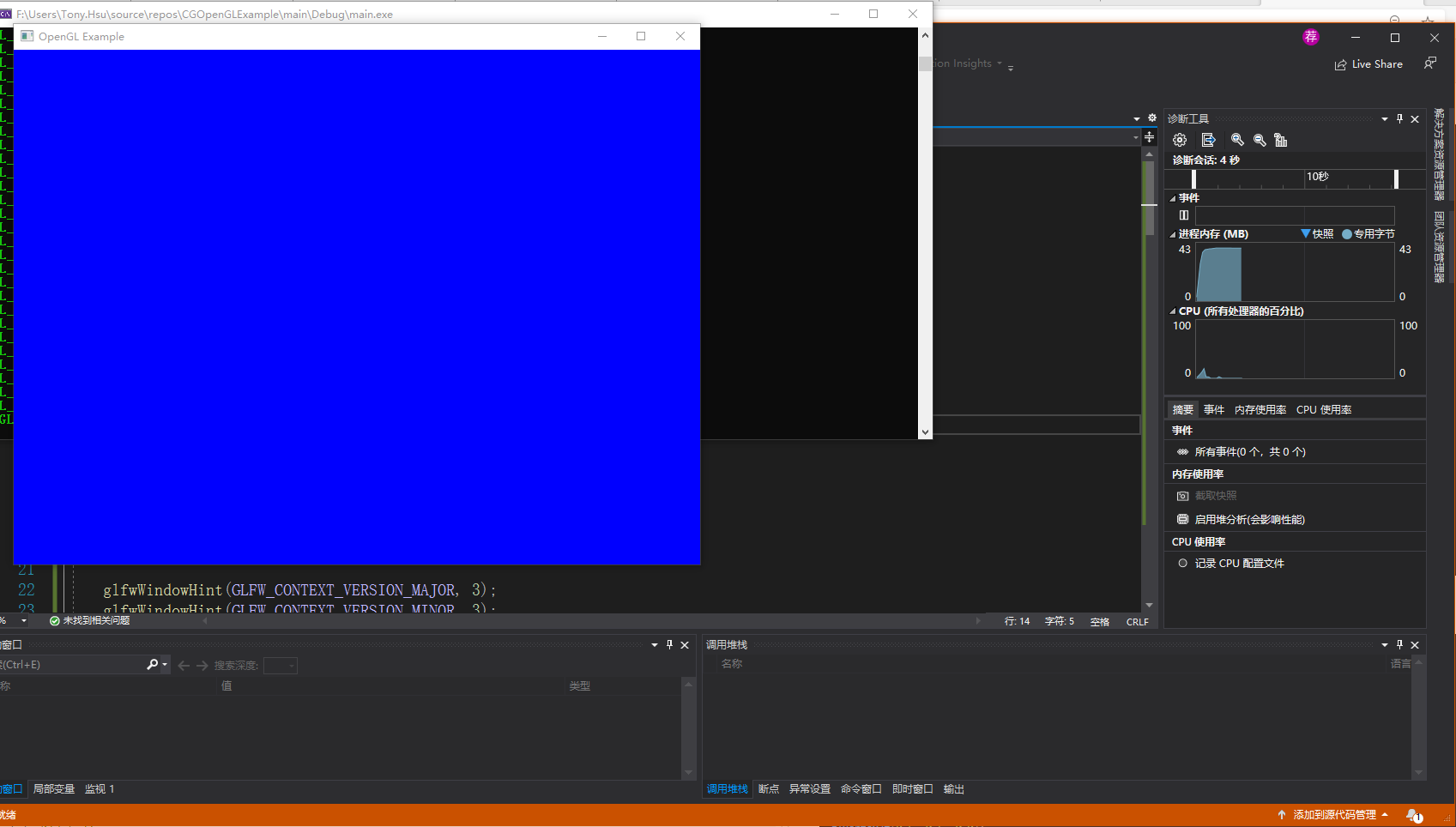1456x827 pixels.
Task: Click the search field (Ctrl+E)
Action: [x=72, y=665]
